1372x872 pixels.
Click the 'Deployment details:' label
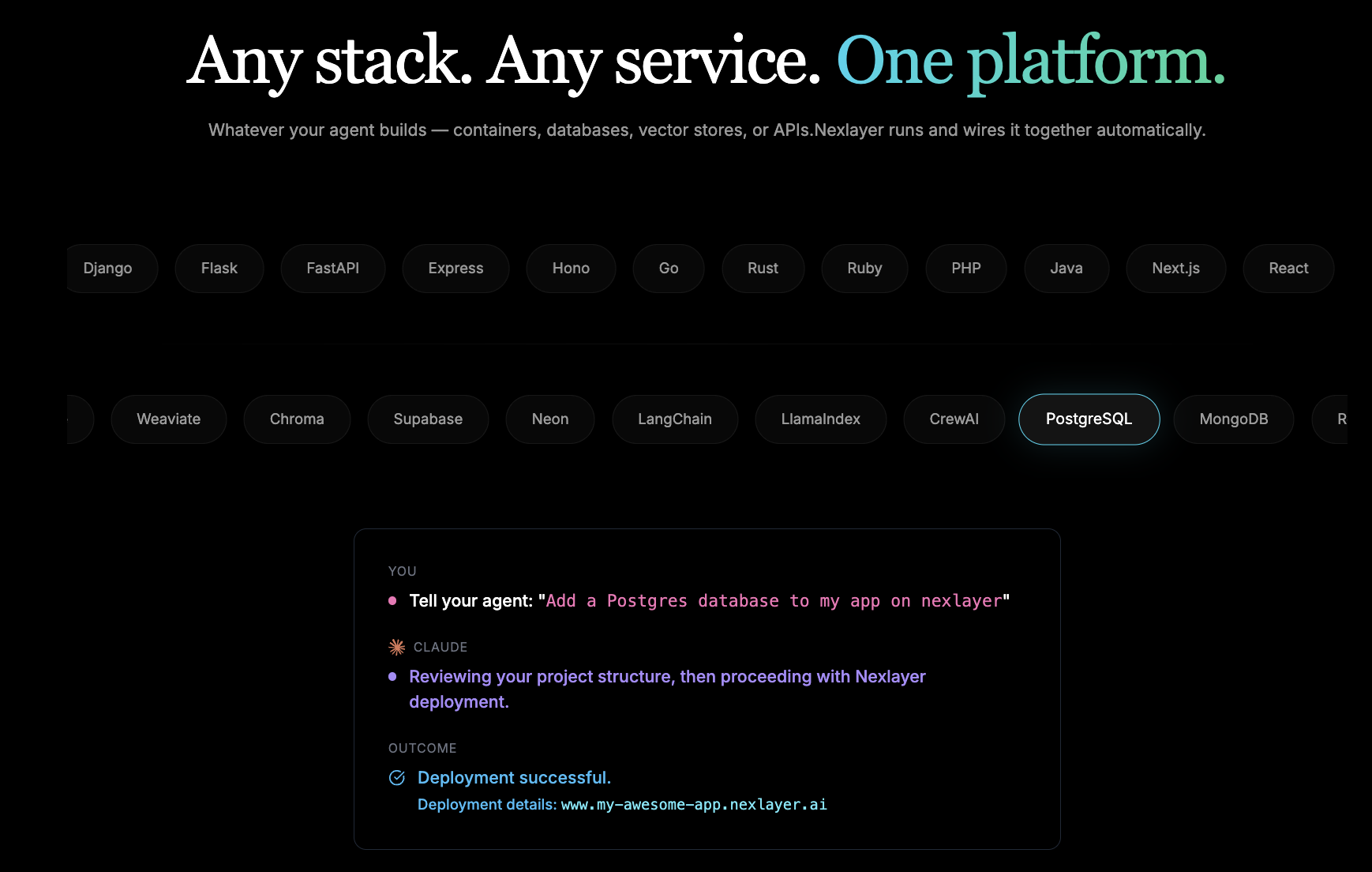(x=487, y=805)
